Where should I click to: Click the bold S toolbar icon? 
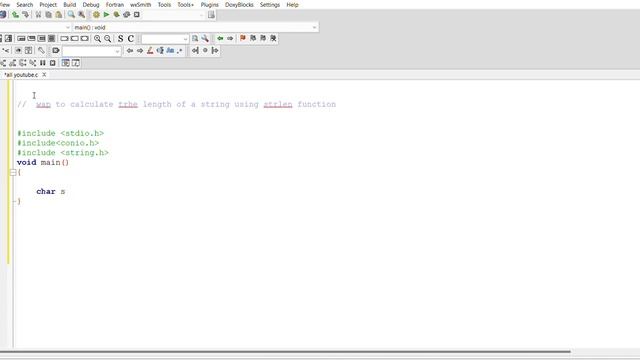coord(120,38)
